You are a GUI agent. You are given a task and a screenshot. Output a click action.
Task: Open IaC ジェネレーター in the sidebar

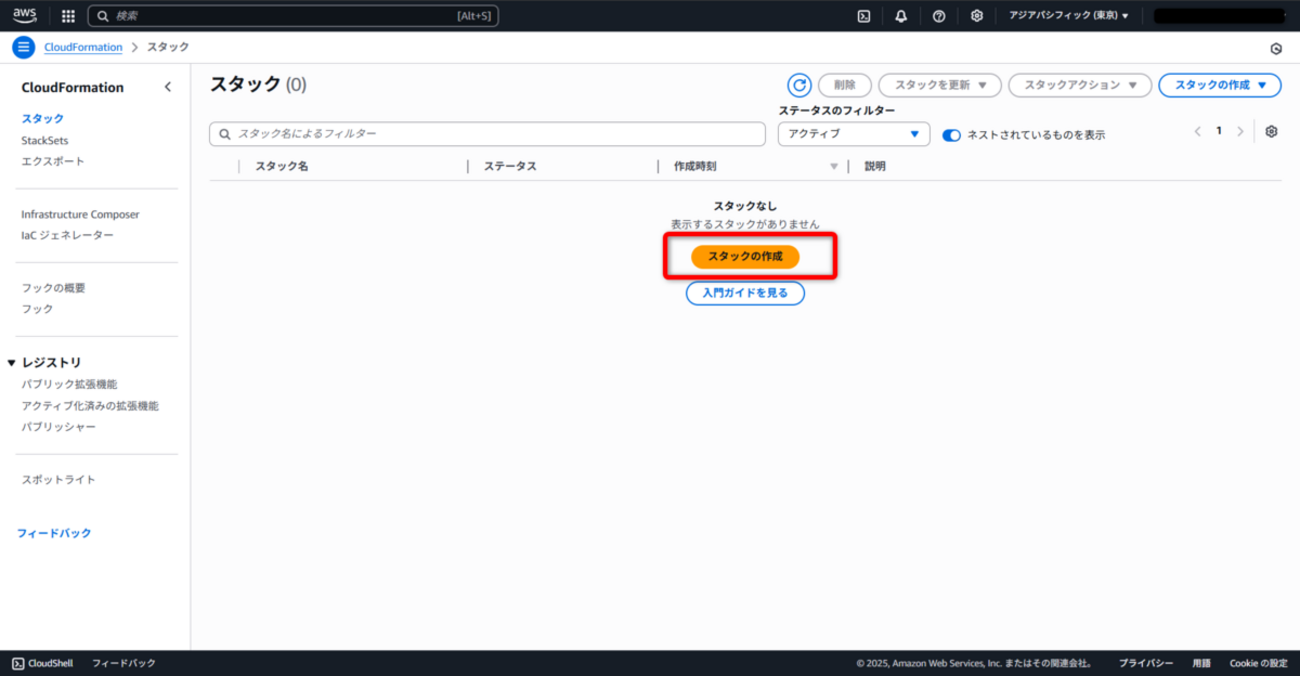[67, 235]
